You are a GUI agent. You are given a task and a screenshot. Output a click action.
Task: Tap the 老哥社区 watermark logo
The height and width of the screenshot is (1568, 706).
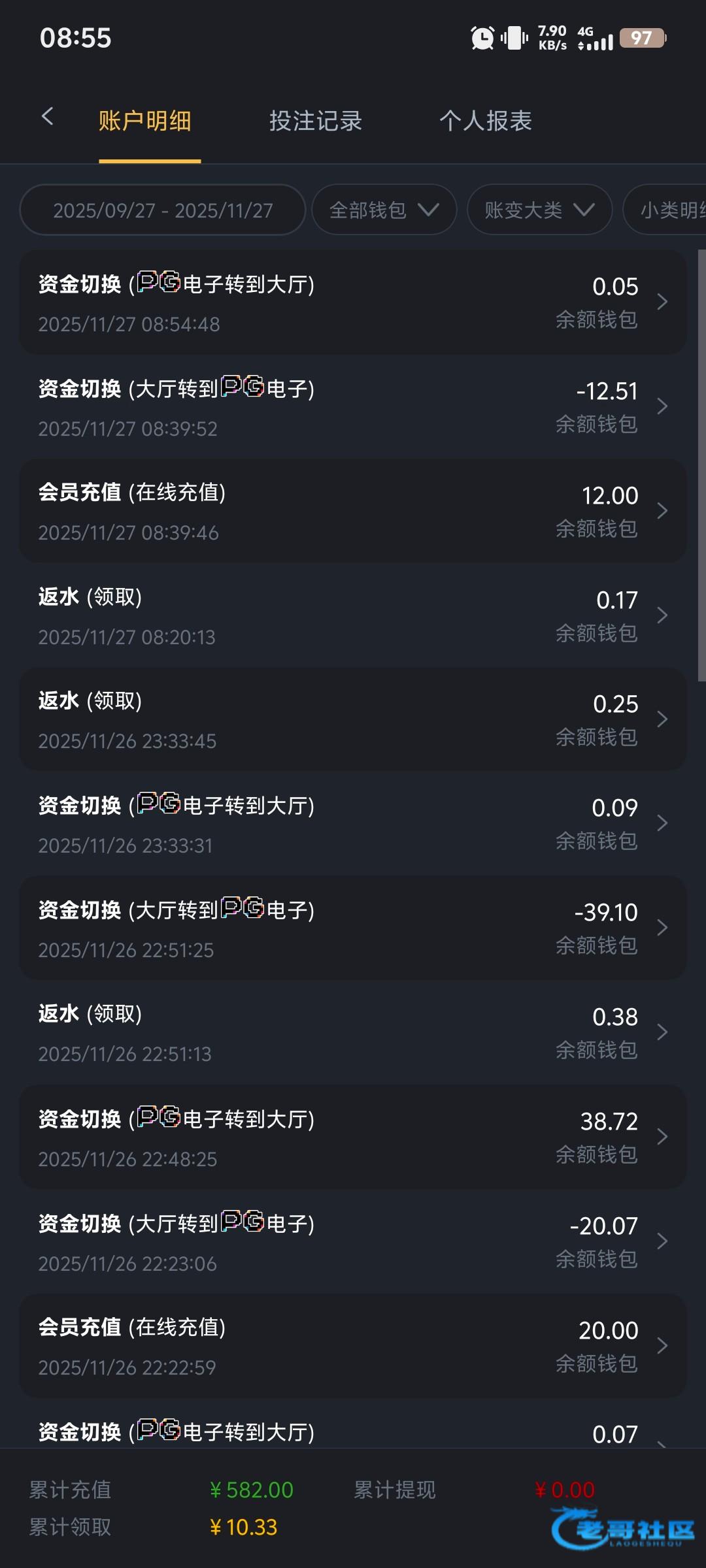[x=623, y=1527]
